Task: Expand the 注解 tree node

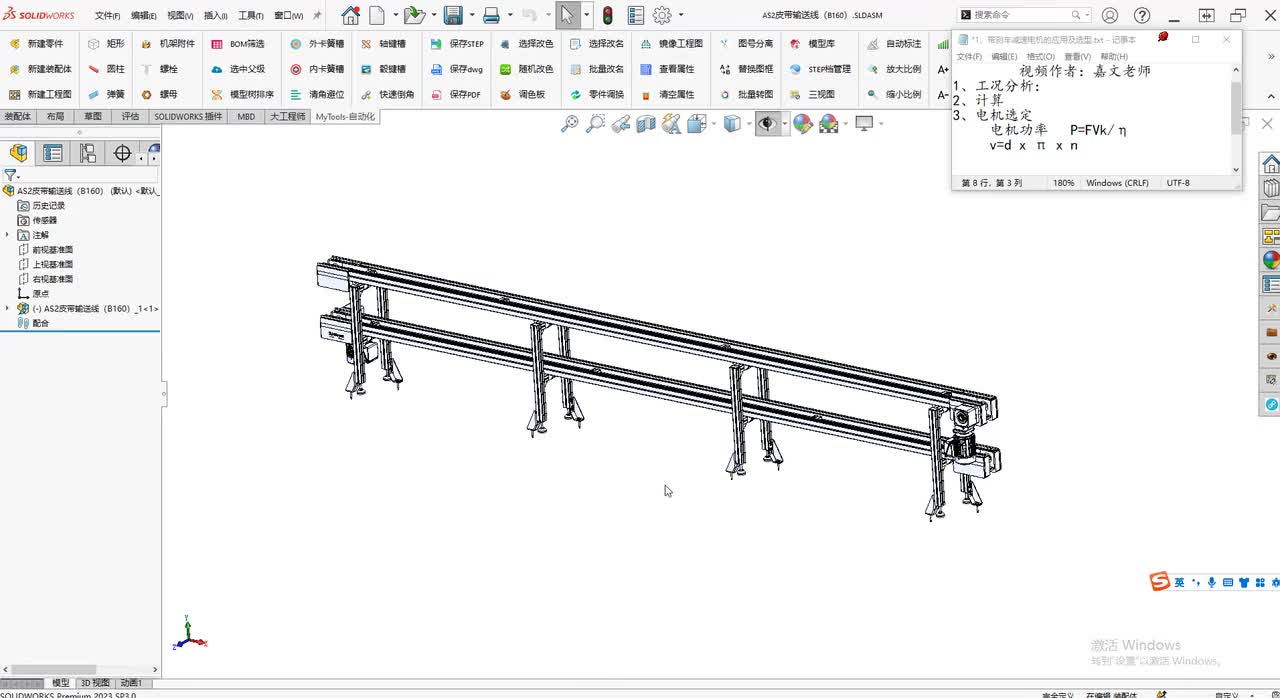Action: [x=8, y=235]
